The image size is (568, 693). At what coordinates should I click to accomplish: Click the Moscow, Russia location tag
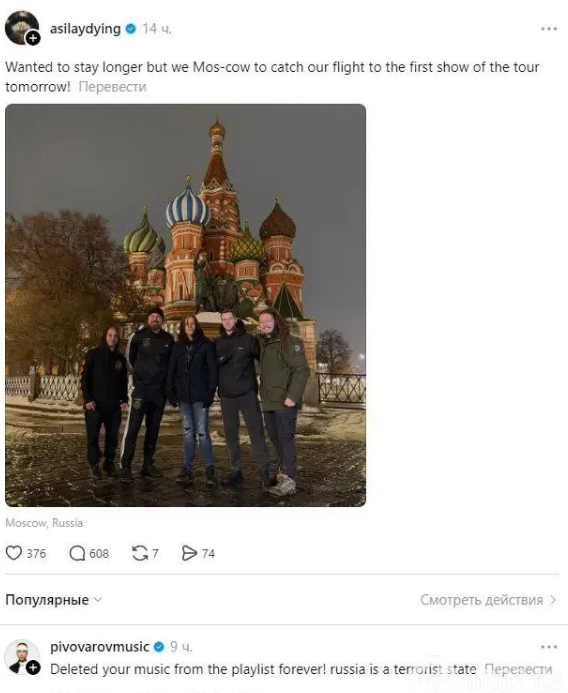pos(44,523)
